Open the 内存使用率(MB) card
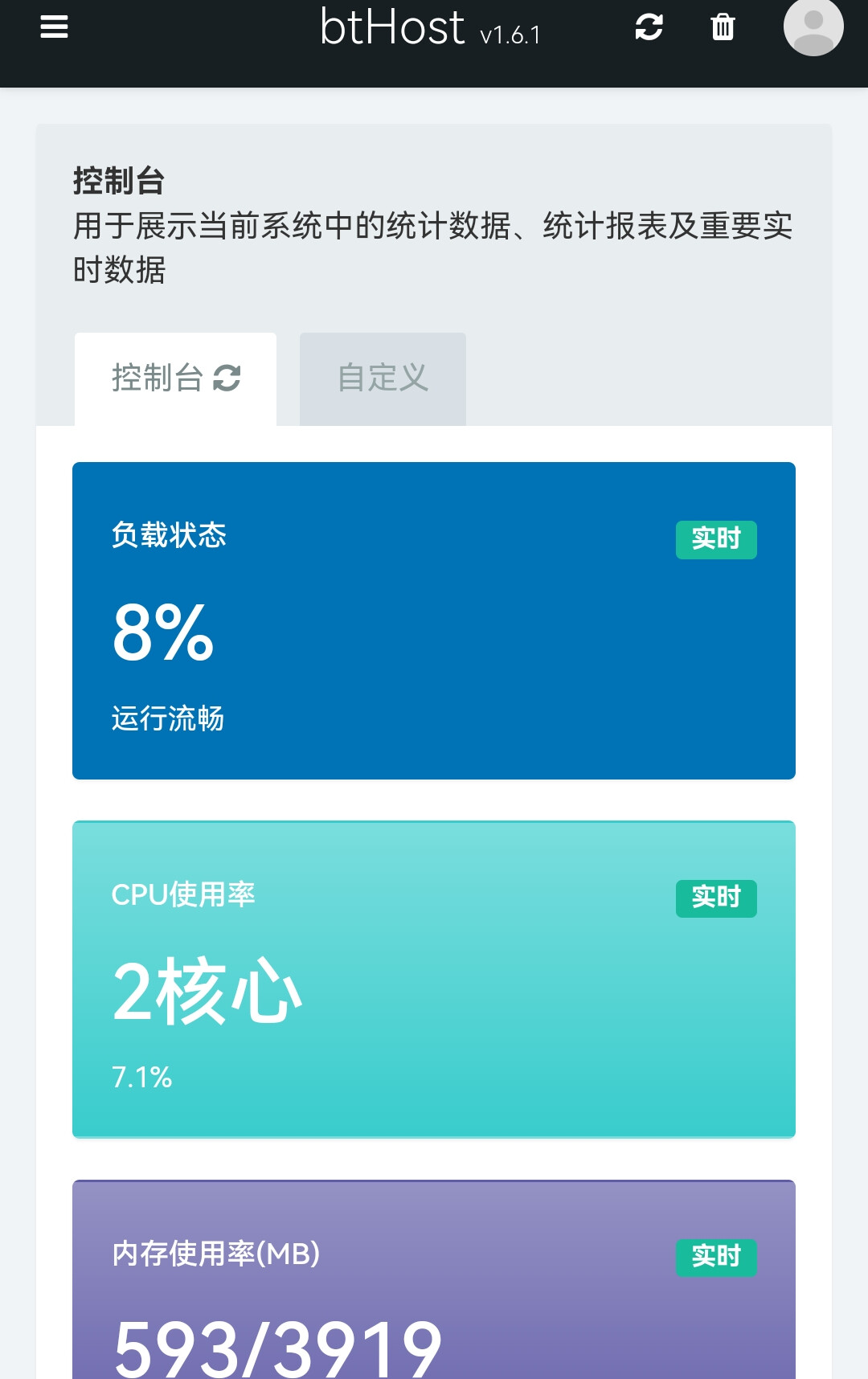The image size is (868, 1379). coord(434,1279)
